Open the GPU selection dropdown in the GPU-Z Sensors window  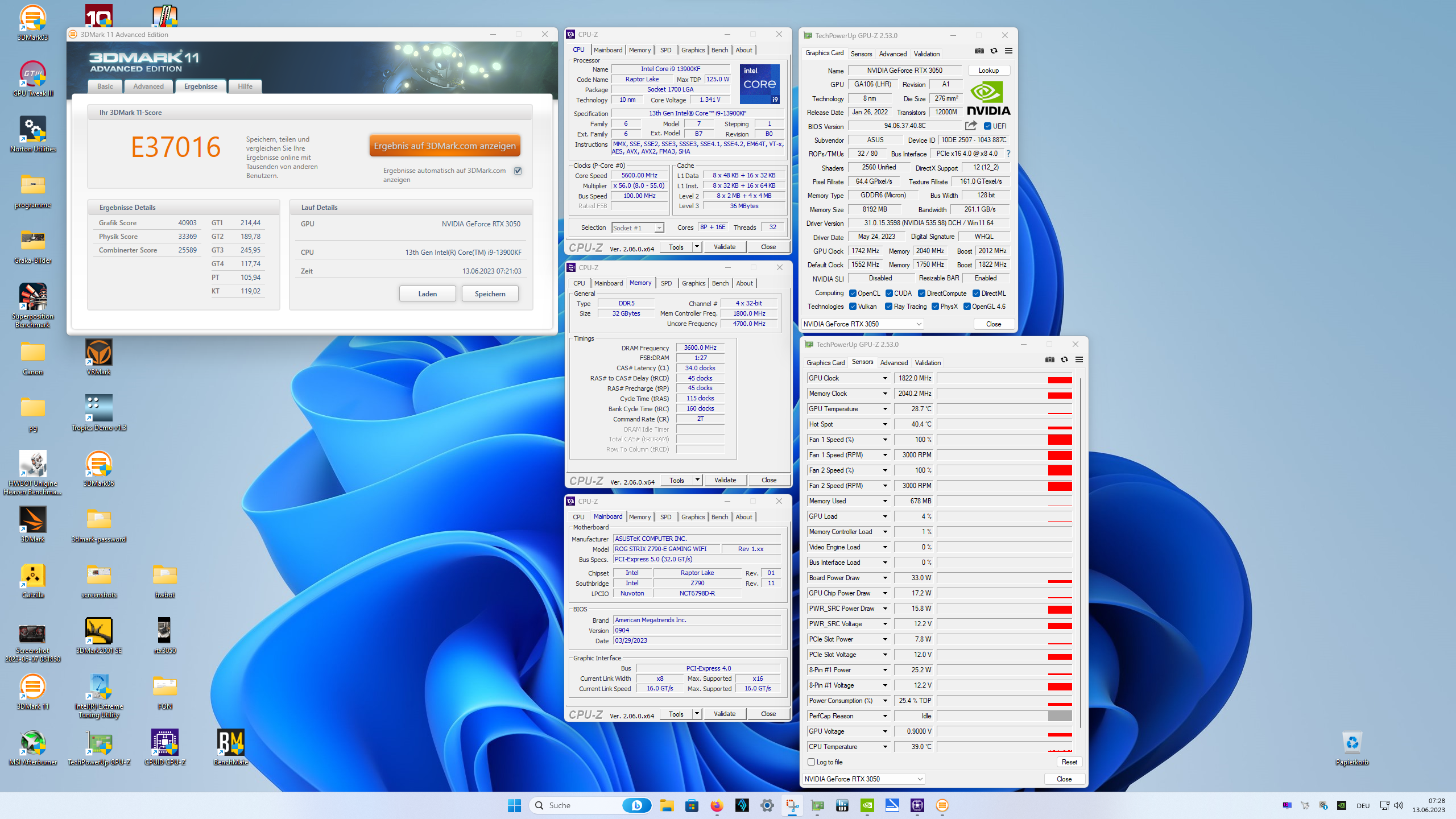point(863,779)
